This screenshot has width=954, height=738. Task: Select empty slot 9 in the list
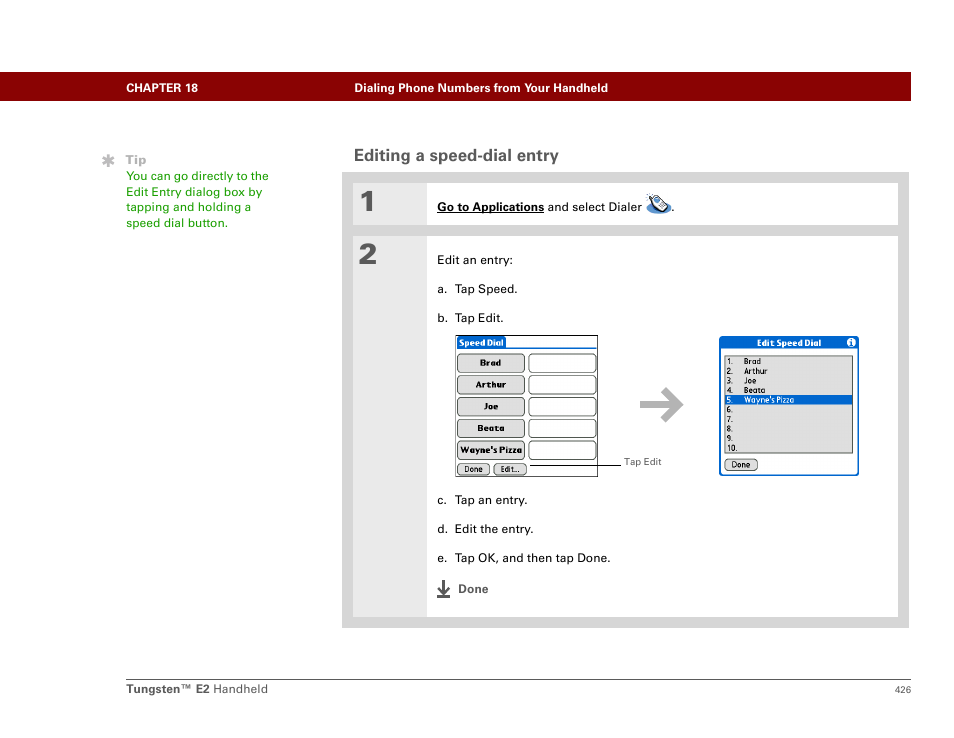tap(789, 438)
